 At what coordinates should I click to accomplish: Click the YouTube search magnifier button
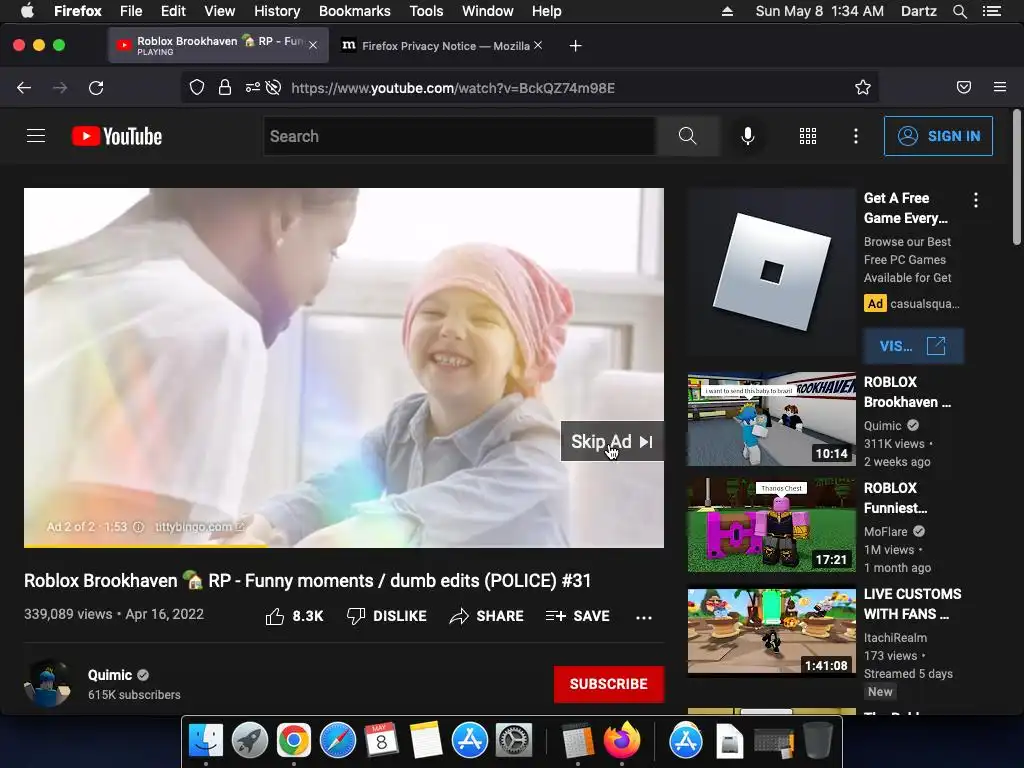pos(688,136)
